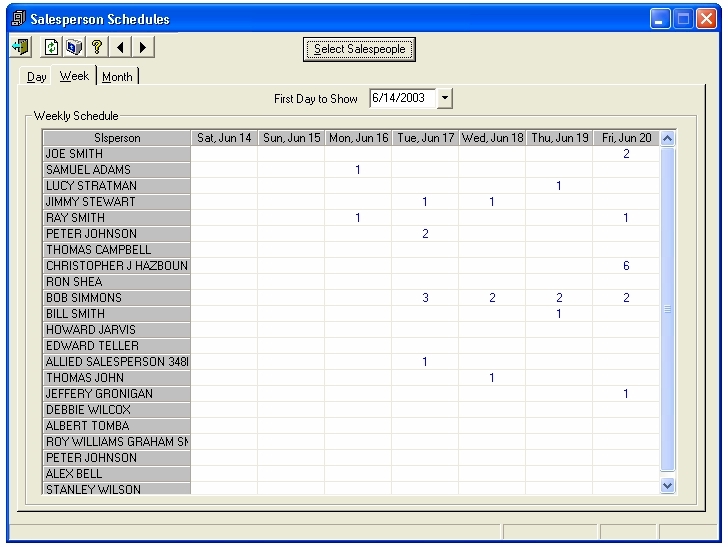Click the schedule scrollbar up arrow
Viewport: 728px width, 547px height.
click(668, 138)
